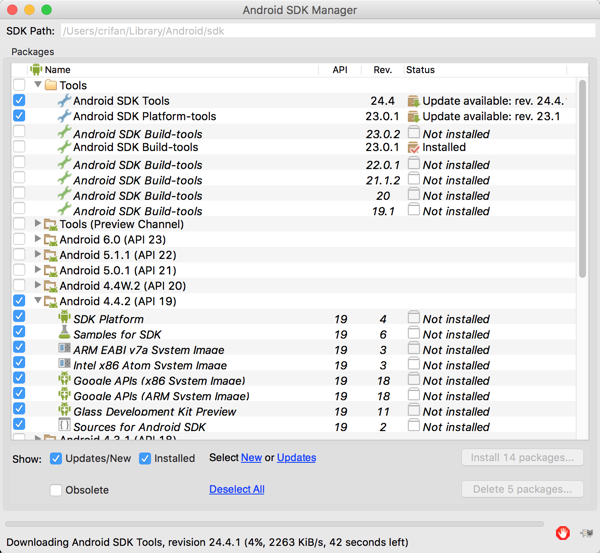
Task: Click the Deselect All link
Action: click(x=237, y=490)
